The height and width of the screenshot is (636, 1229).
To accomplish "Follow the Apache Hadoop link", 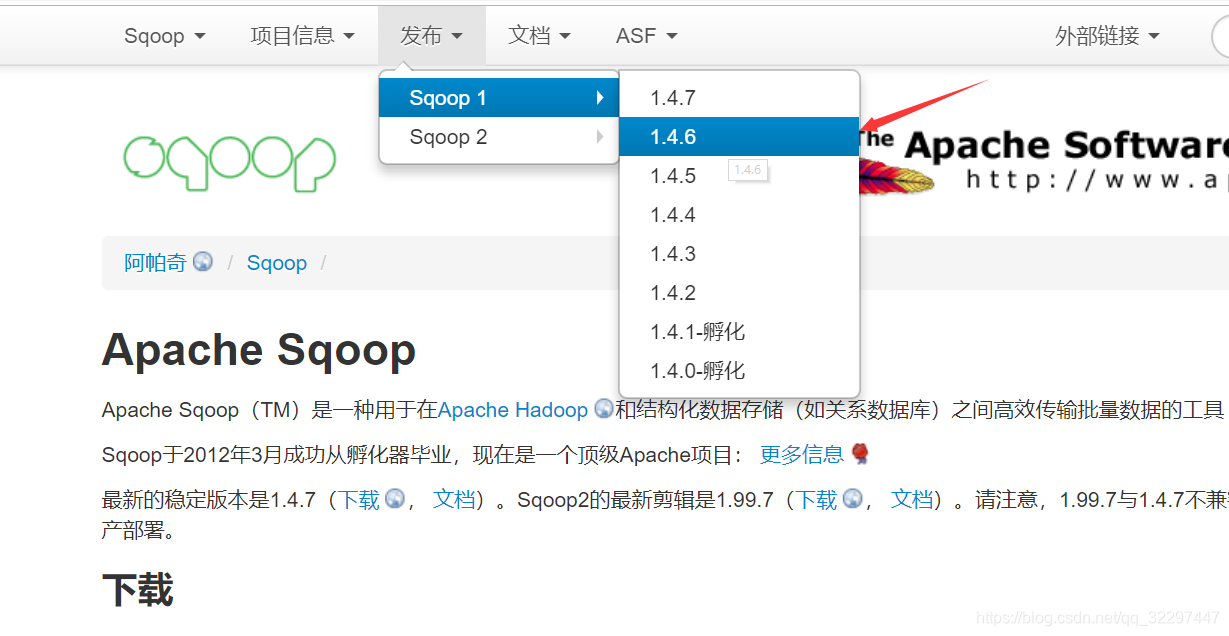I will [x=513, y=410].
